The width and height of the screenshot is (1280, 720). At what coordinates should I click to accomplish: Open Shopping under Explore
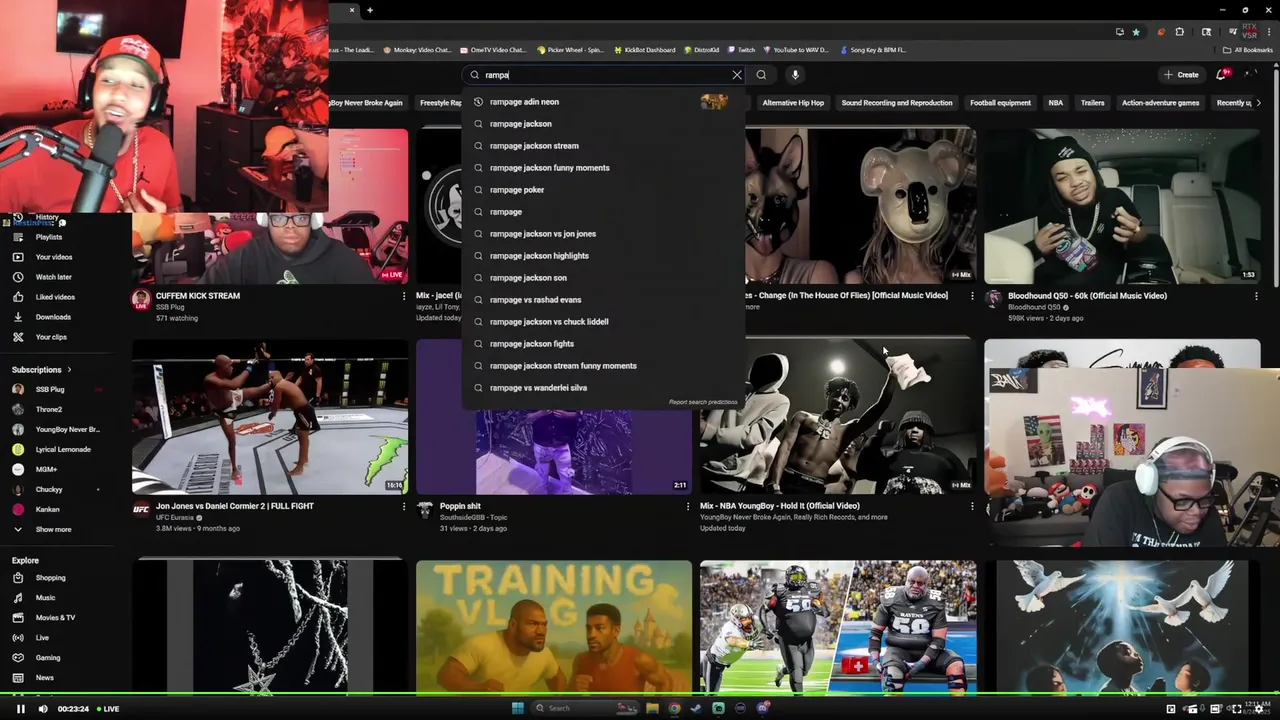tap(50, 578)
